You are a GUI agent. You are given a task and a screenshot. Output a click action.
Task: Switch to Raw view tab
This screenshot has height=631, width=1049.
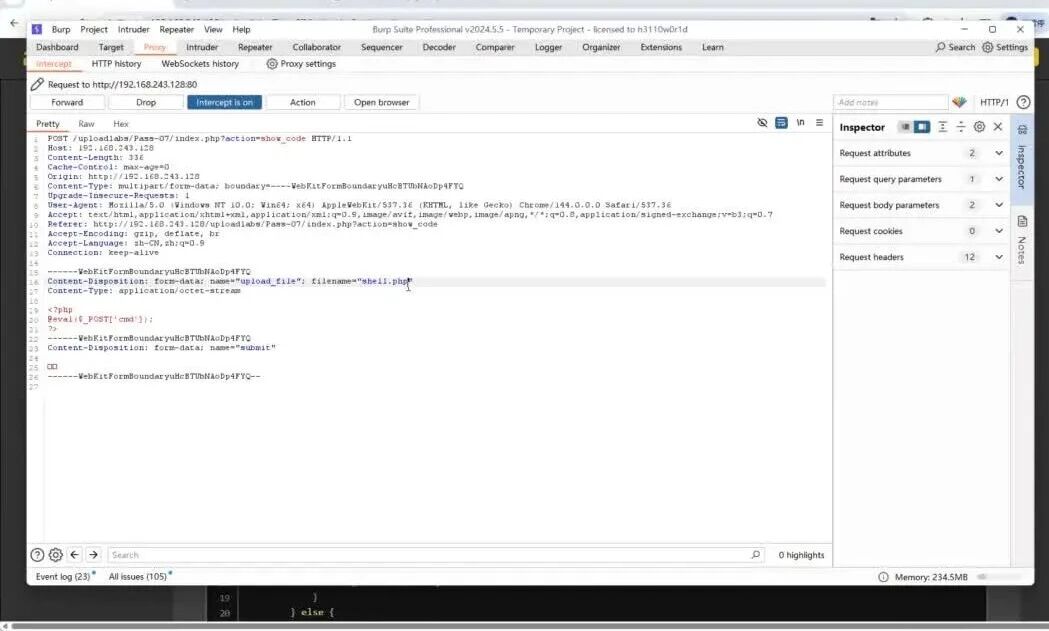86,124
